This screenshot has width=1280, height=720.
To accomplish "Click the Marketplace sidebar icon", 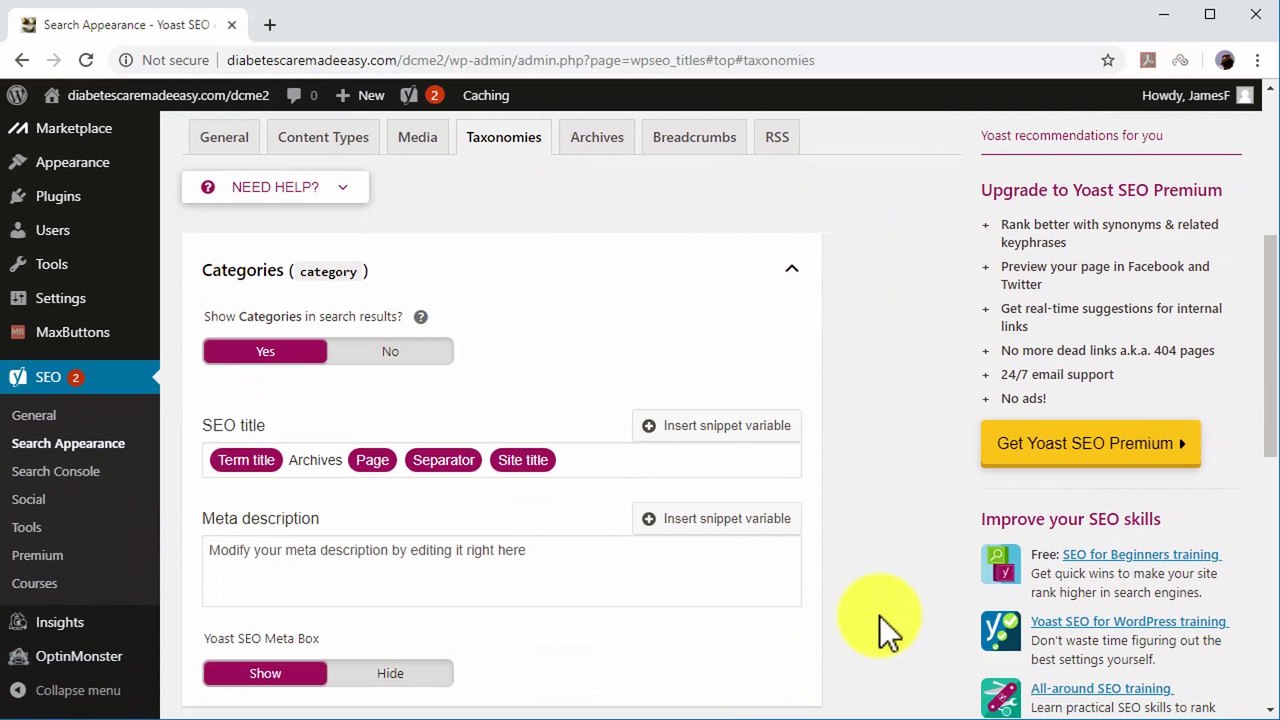I will coord(18,128).
